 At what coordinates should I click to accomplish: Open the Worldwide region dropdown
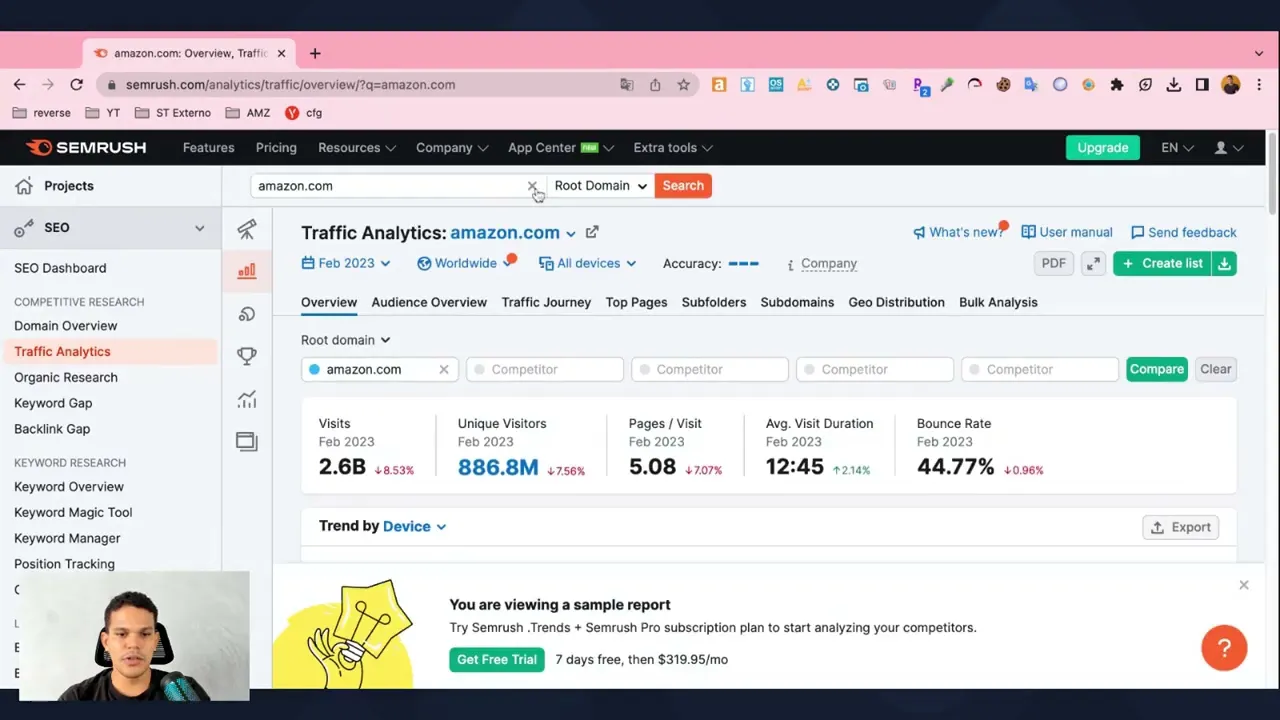465,263
